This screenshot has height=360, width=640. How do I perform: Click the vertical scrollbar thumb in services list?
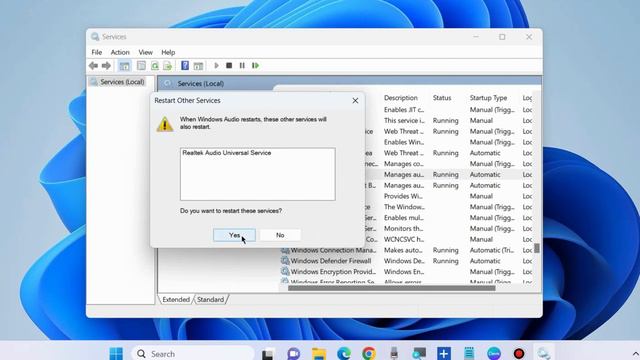[537, 248]
